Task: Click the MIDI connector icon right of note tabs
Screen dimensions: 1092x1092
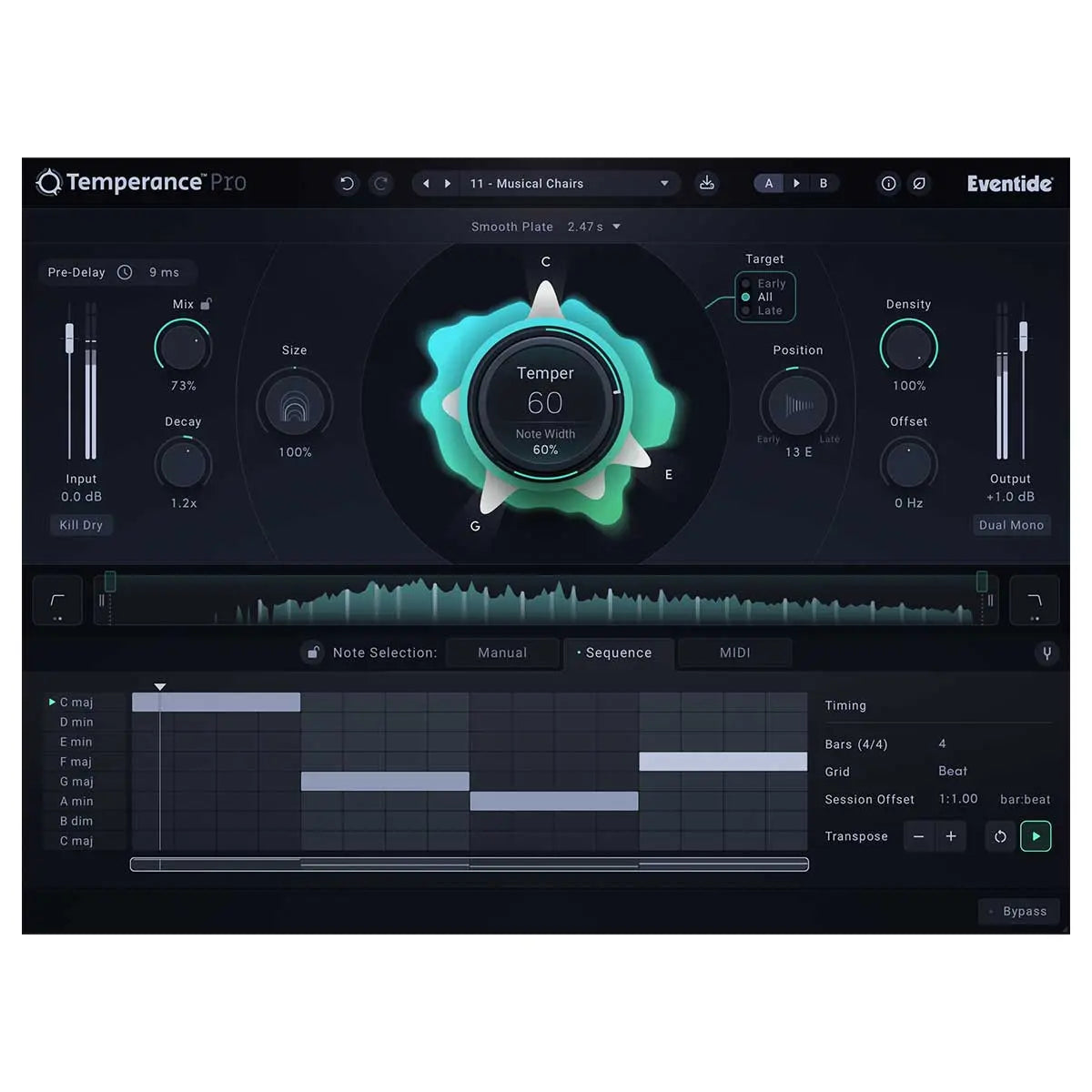Action: tap(1047, 652)
